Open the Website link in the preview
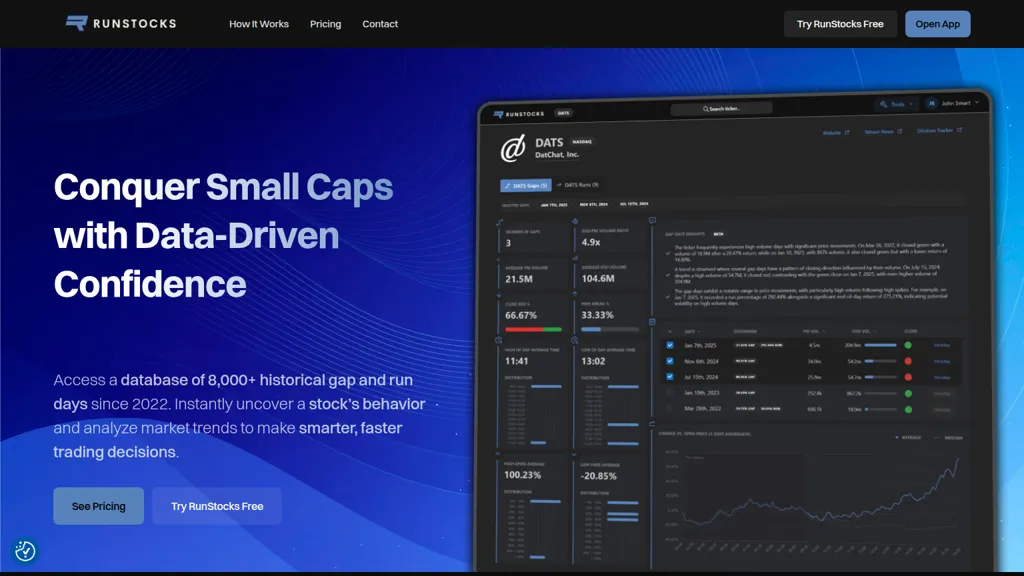Screen dimensions: 1024x576 [x=836, y=133]
